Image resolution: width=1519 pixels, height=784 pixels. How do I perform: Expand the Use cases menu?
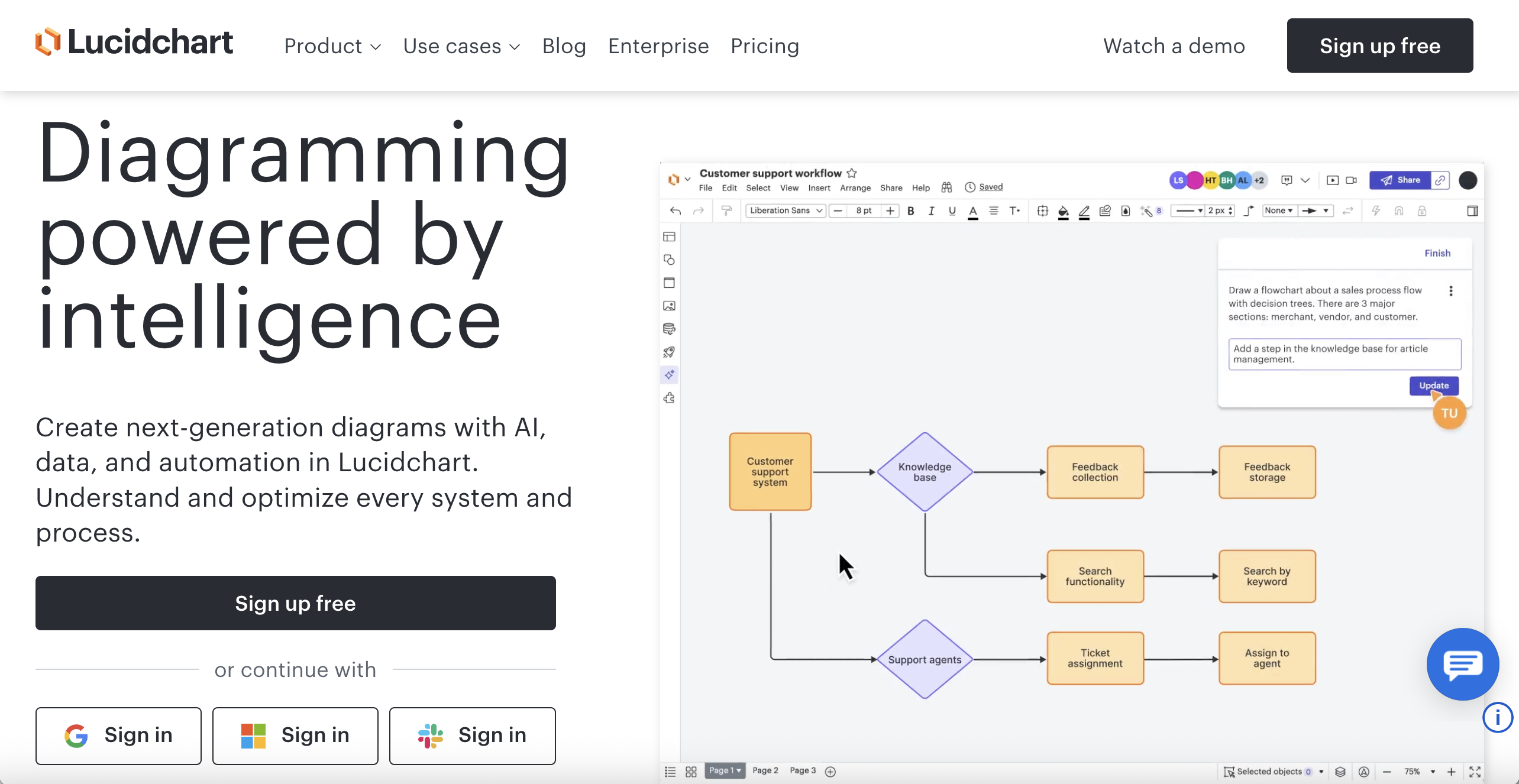[x=461, y=46]
